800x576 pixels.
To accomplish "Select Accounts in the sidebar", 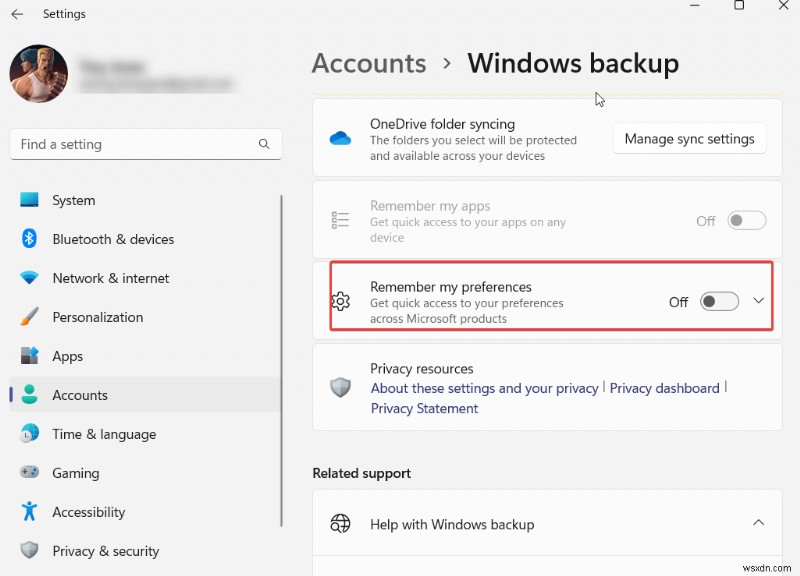I will 145,394.
